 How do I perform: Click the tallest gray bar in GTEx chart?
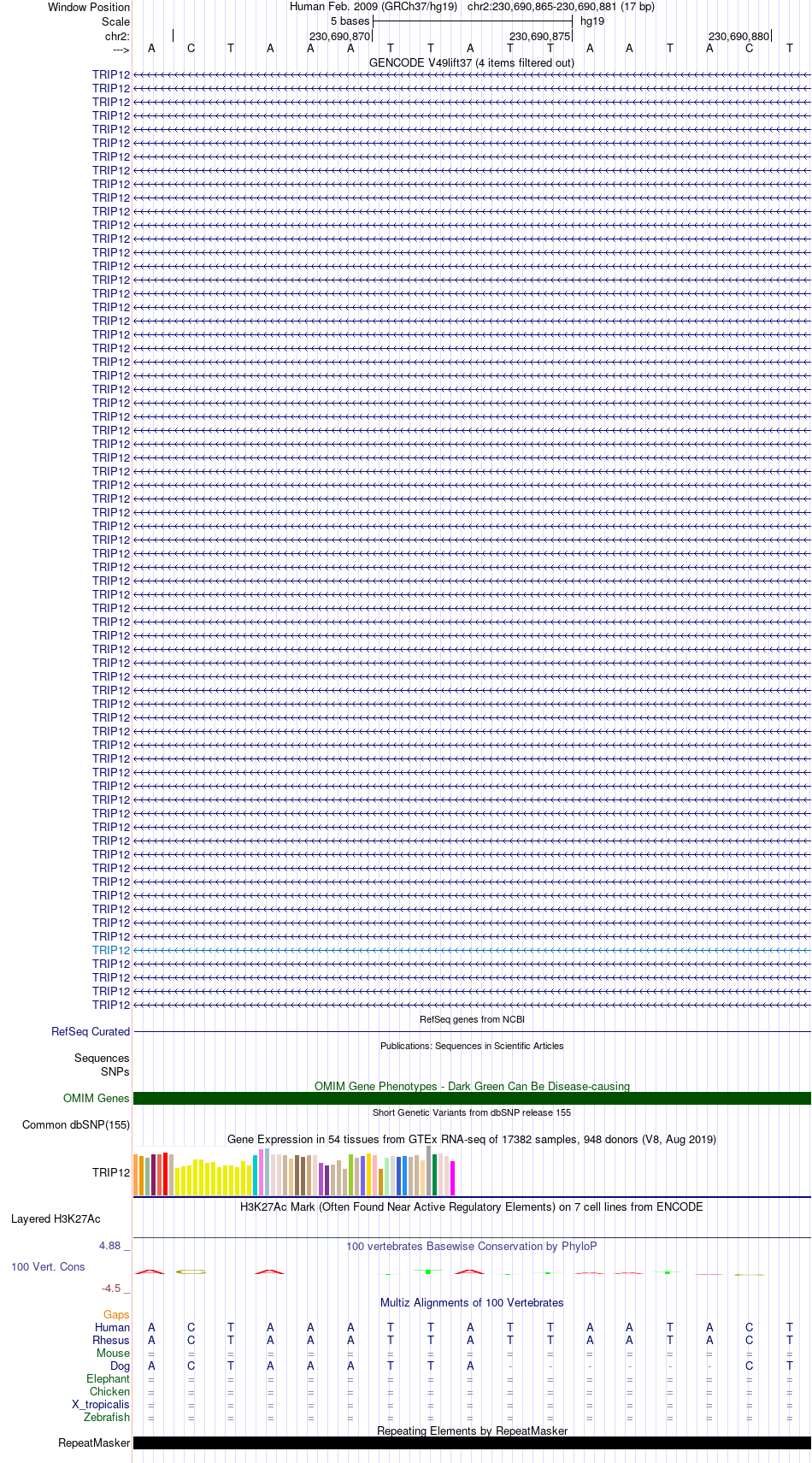point(428,1171)
